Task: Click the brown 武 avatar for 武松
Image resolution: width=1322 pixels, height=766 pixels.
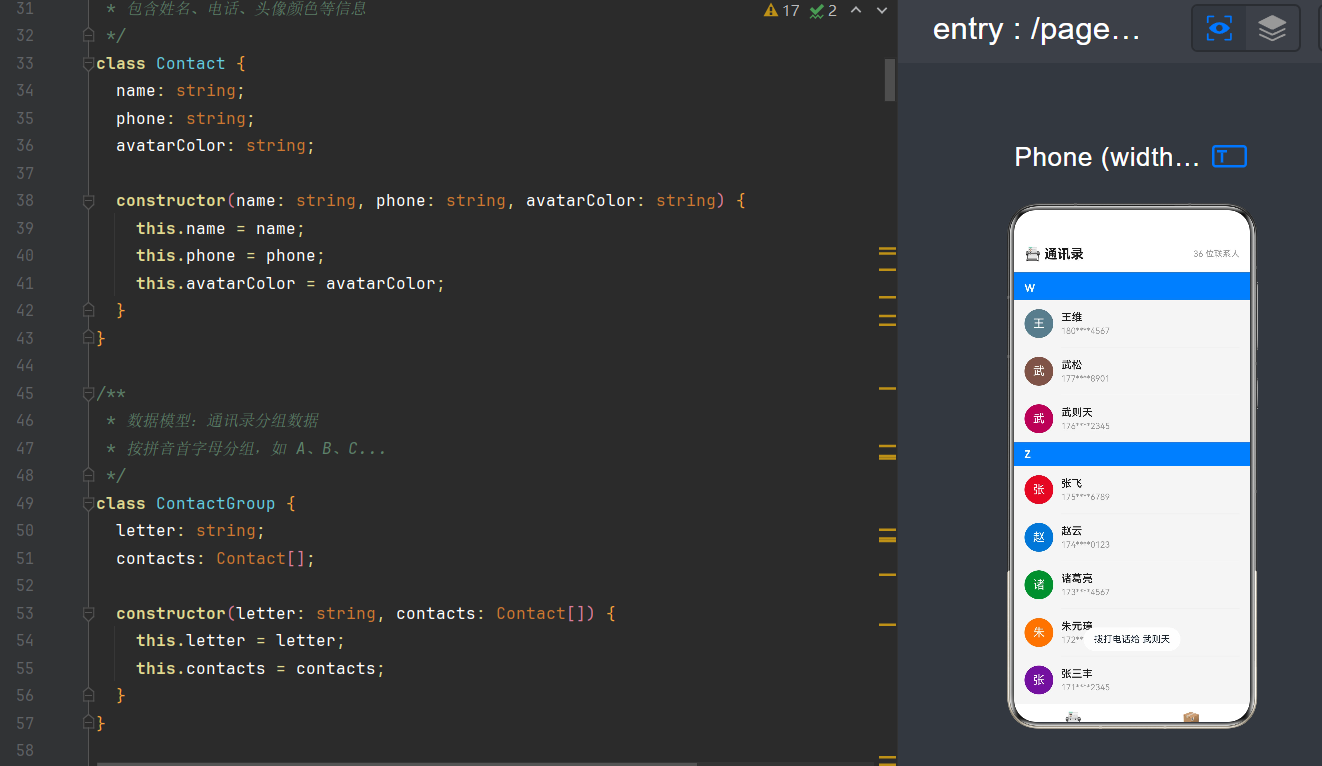Action: point(1039,371)
